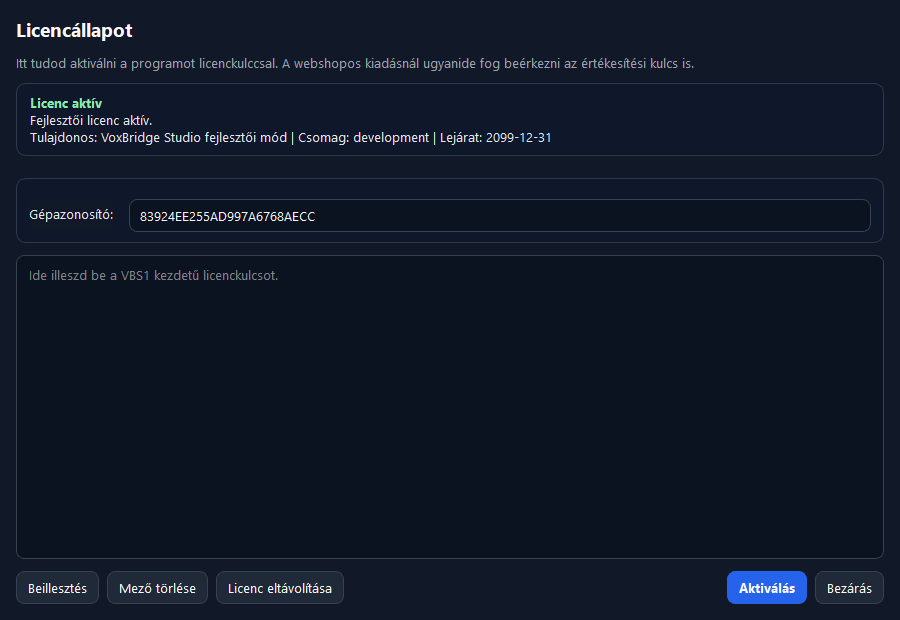Click the Beillesztés button

[x=57, y=587]
